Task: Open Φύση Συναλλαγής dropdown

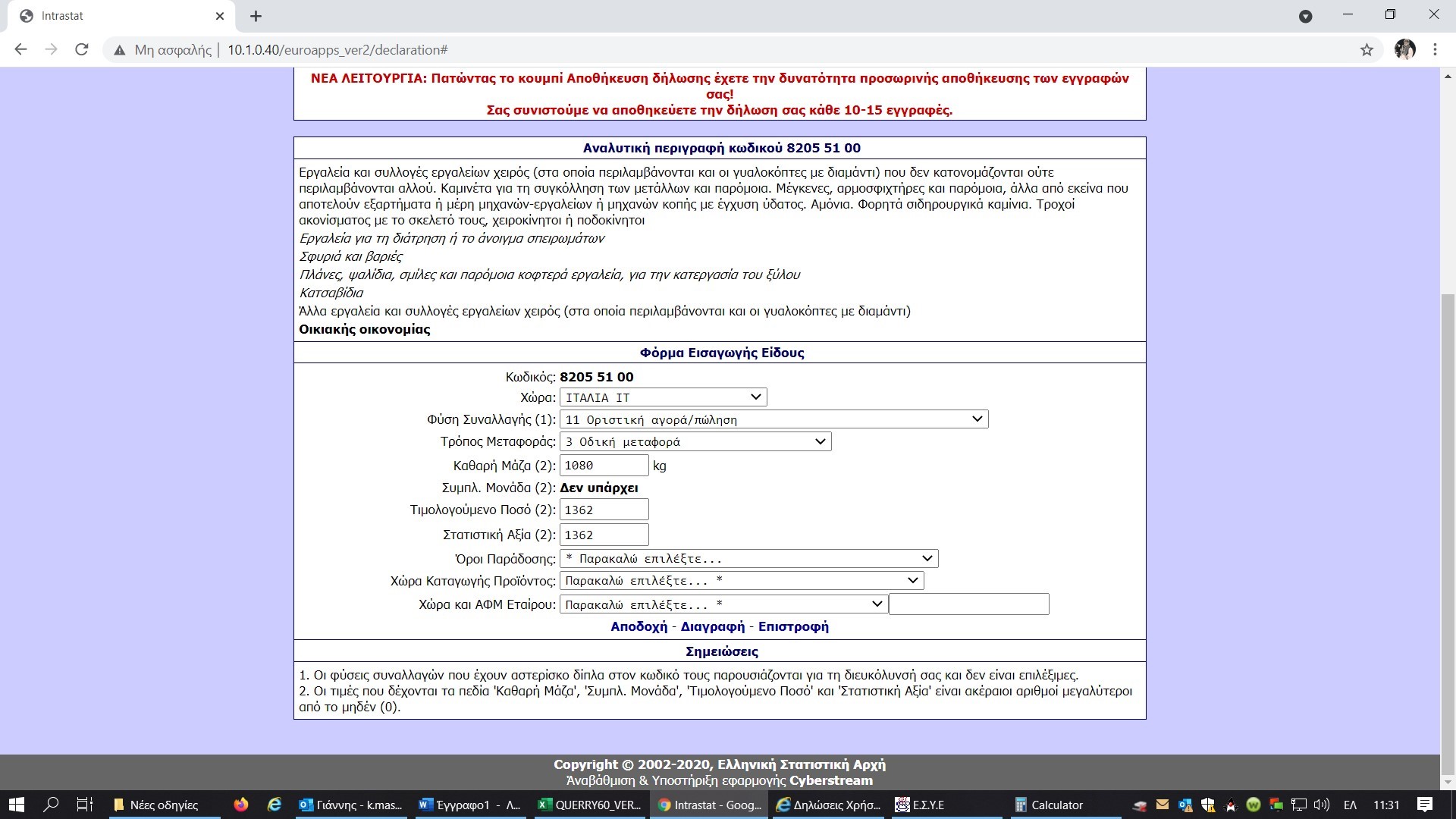Action: click(x=773, y=419)
